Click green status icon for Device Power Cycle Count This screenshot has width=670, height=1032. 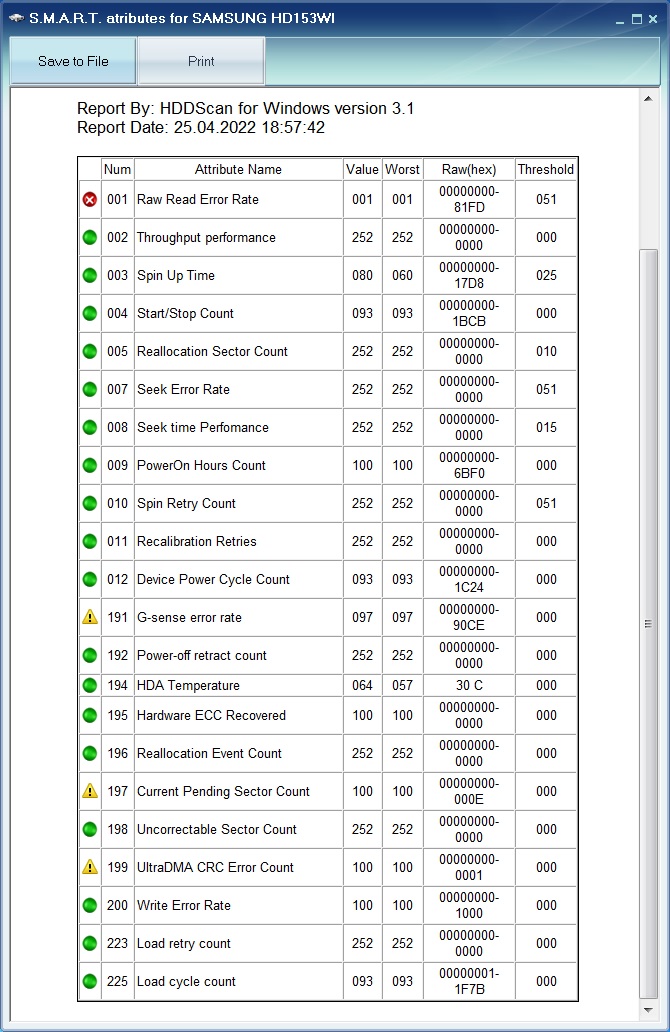(x=90, y=580)
